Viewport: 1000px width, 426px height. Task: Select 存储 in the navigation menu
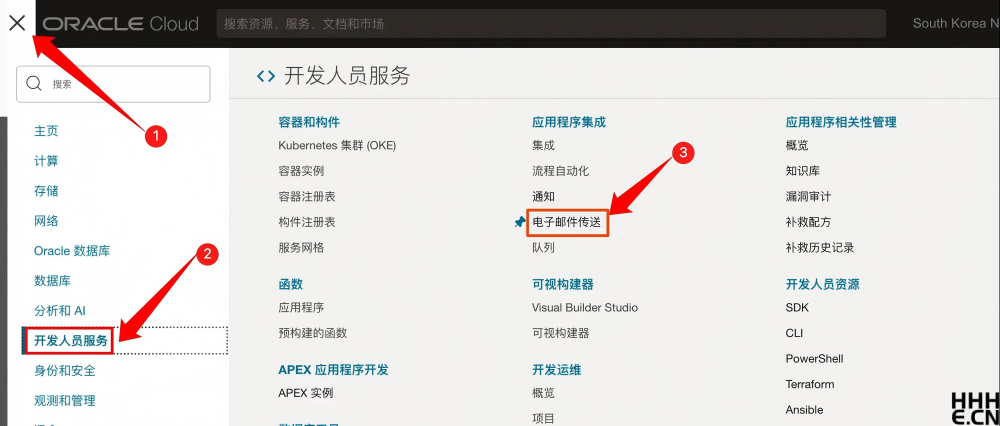coord(46,191)
